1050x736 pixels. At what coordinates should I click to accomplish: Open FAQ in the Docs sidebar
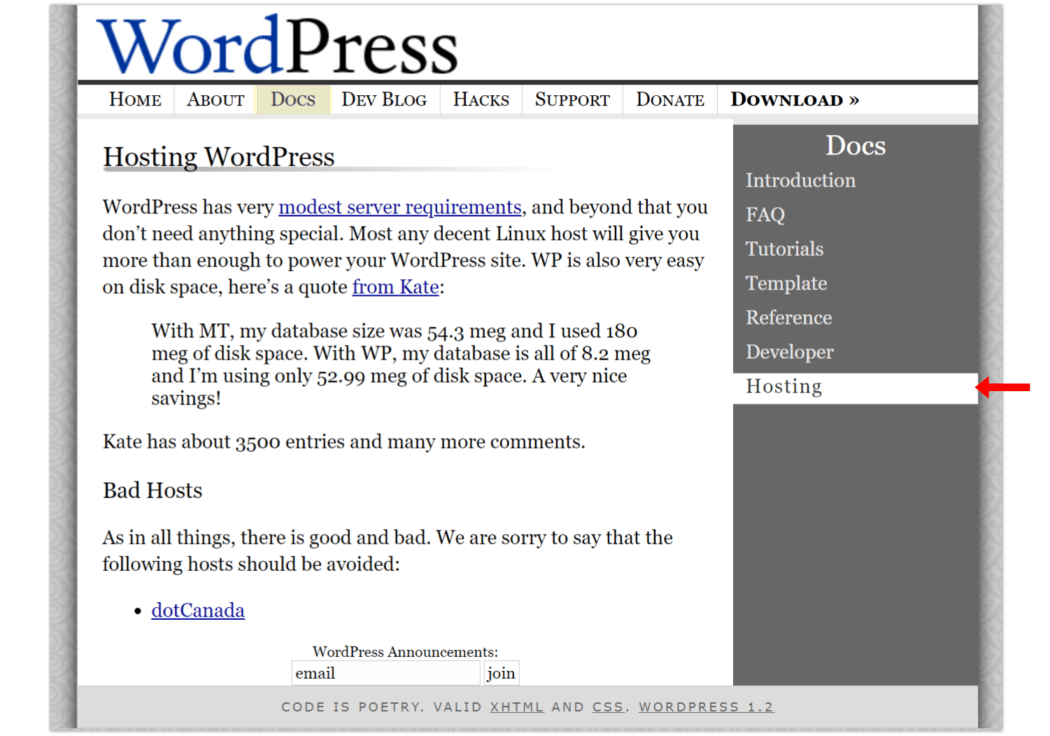pos(765,215)
